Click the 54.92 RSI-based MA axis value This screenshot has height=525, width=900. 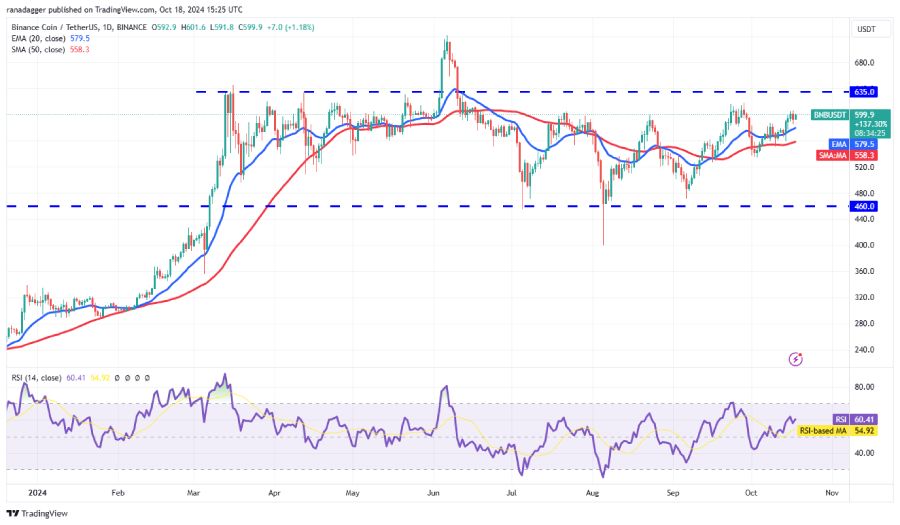864,430
